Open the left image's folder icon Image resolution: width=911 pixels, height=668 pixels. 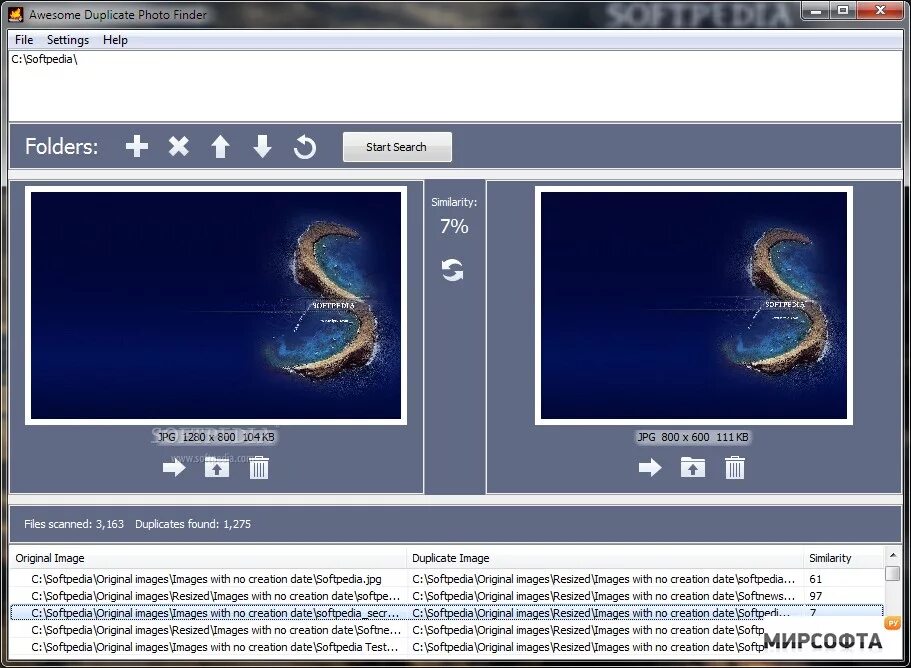click(x=217, y=468)
